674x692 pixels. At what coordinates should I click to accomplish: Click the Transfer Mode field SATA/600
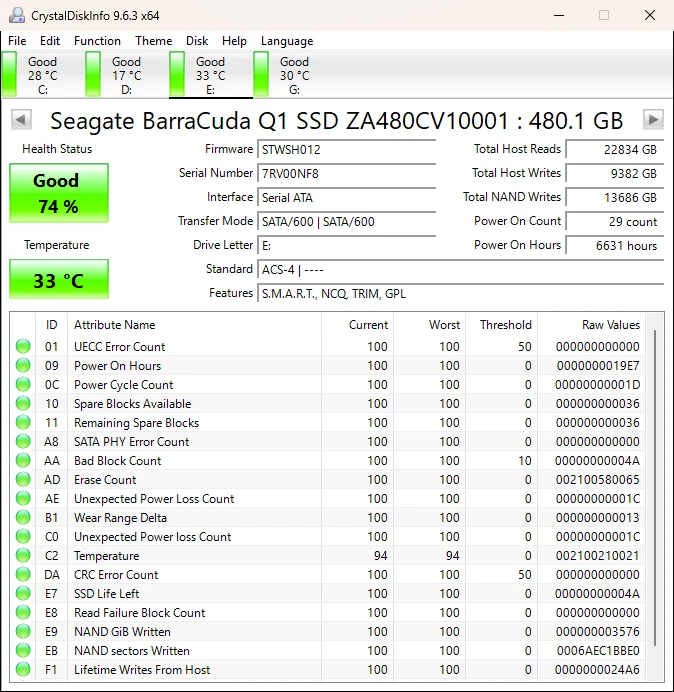pyautogui.click(x=346, y=222)
